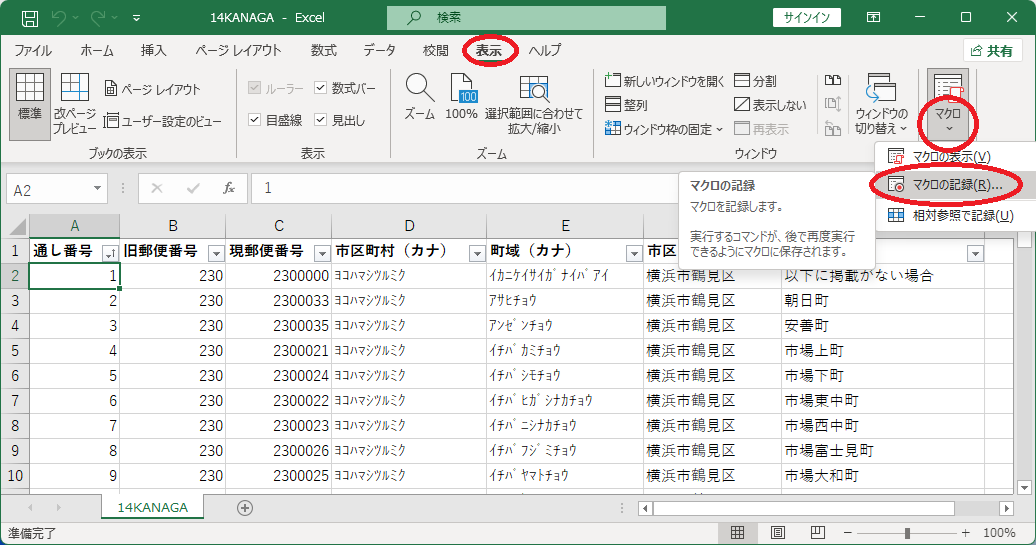Open the Quick Access Toolbar customize dropdown

[137, 18]
